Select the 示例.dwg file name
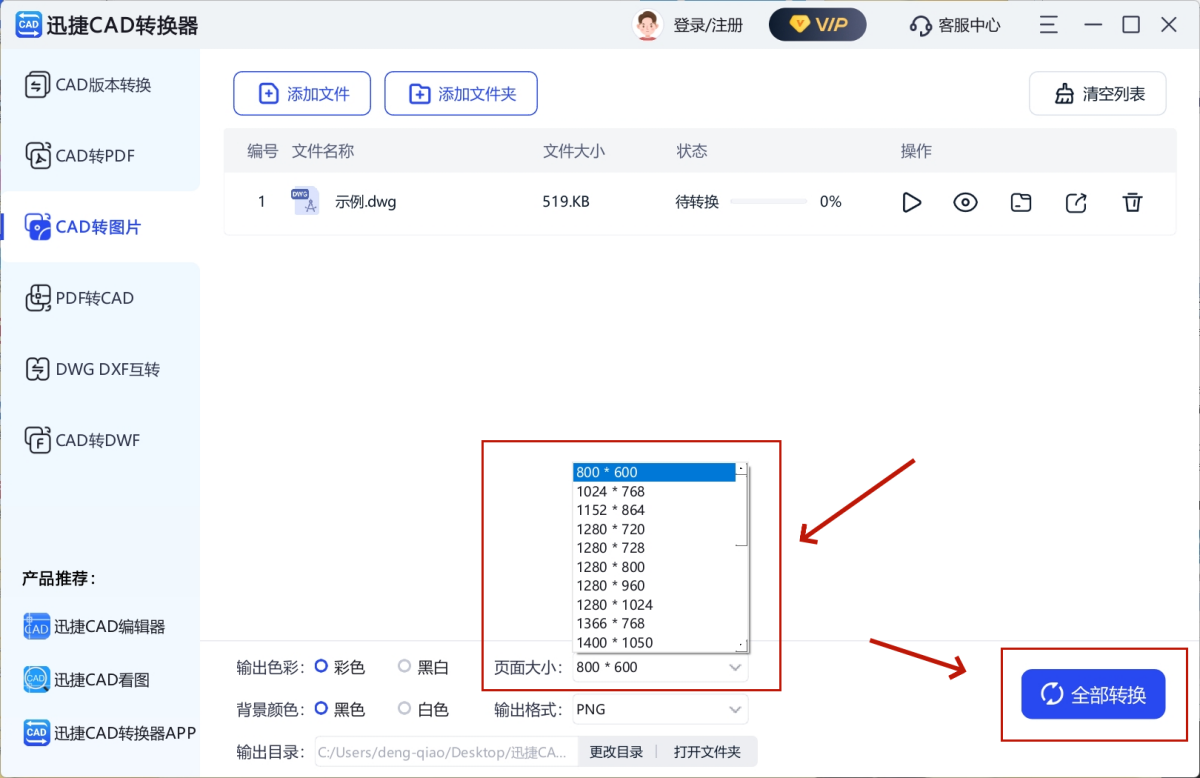This screenshot has width=1200, height=778. coord(366,202)
